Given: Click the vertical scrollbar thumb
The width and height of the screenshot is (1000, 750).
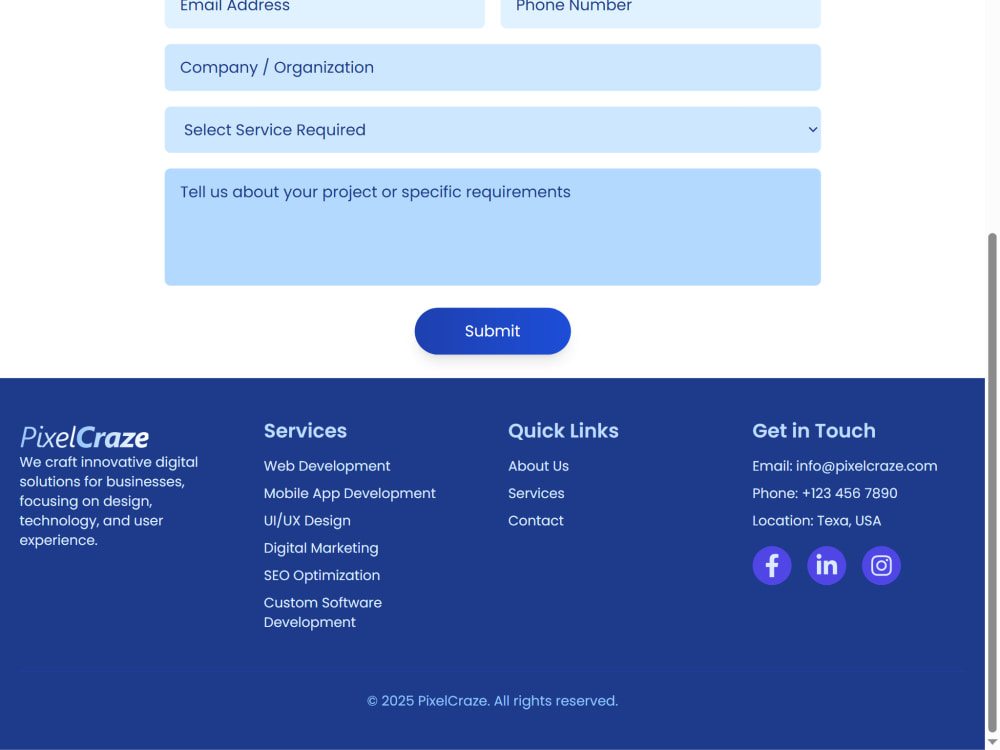Looking at the screenshot, I should pos(992,483).
